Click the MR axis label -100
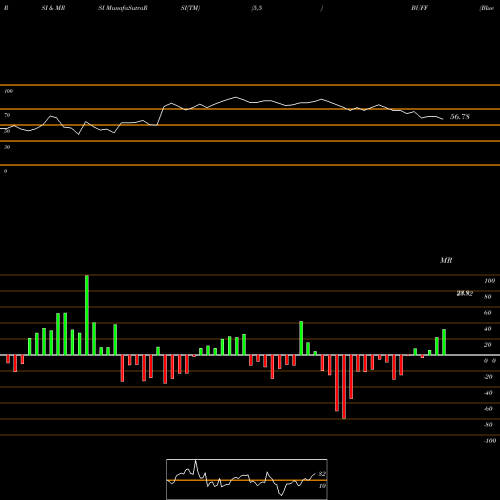The height and width of the screenshot is (500, 500). coord(490,441)
